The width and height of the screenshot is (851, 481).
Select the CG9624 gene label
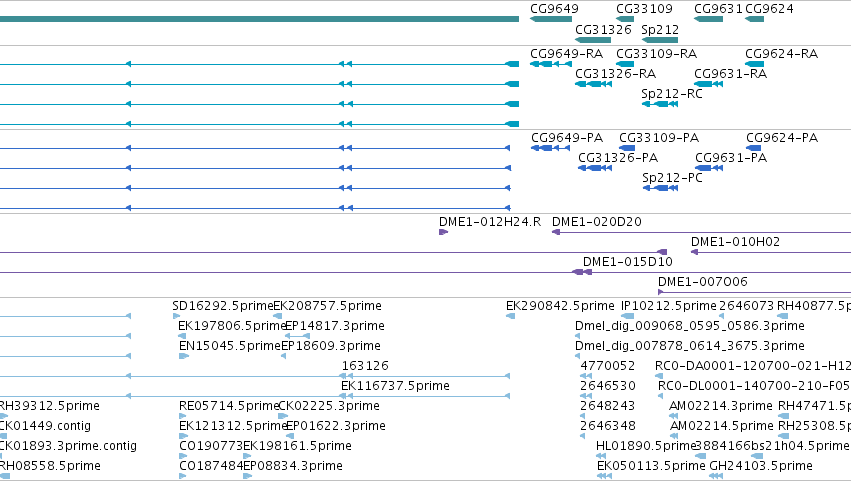tap(769, 9)
